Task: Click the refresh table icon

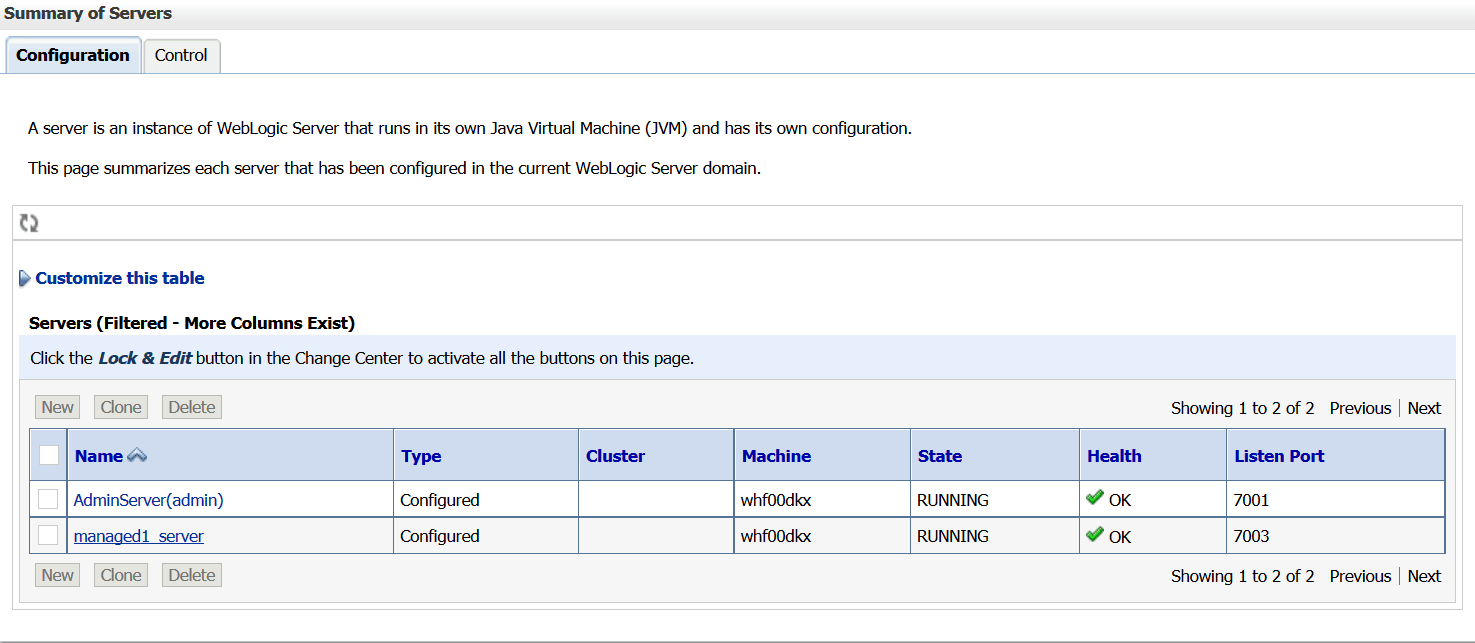Action: [x=29, y=223]
